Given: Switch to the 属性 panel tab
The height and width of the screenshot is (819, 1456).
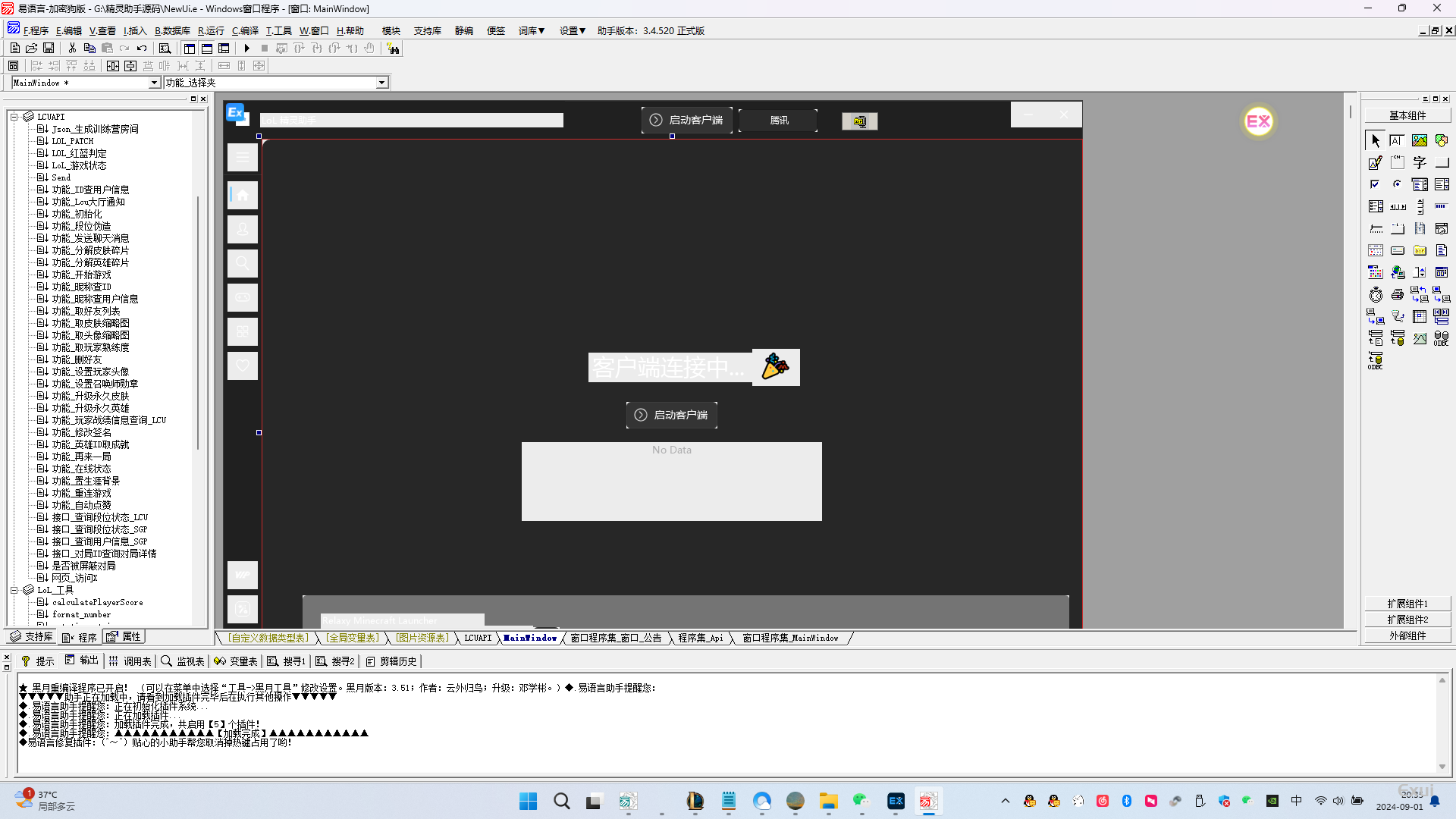Looking at the screenshot, I should click(124, 637).
